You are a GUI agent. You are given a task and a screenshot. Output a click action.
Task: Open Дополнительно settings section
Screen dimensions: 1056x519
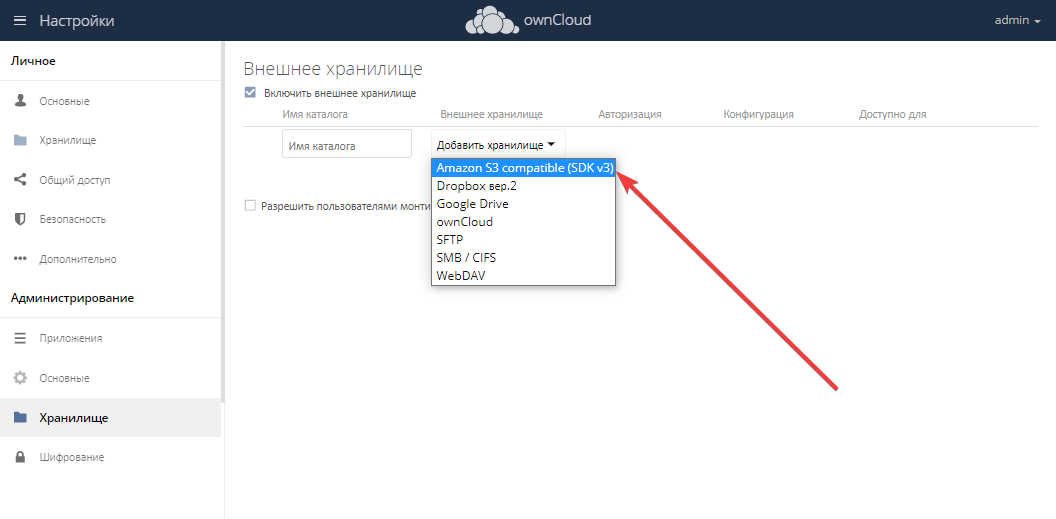110,258
